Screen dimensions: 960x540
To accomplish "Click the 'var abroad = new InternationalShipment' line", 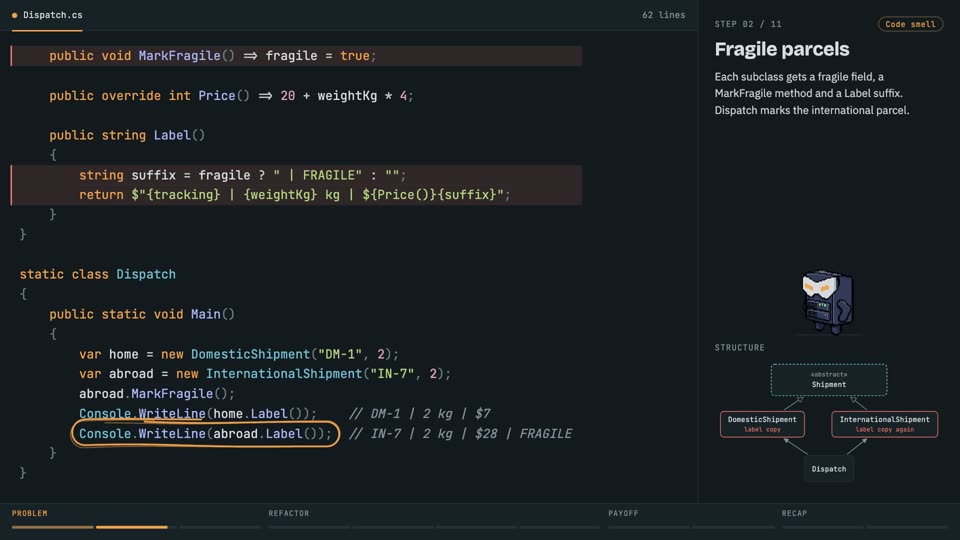I will point(264,374).
